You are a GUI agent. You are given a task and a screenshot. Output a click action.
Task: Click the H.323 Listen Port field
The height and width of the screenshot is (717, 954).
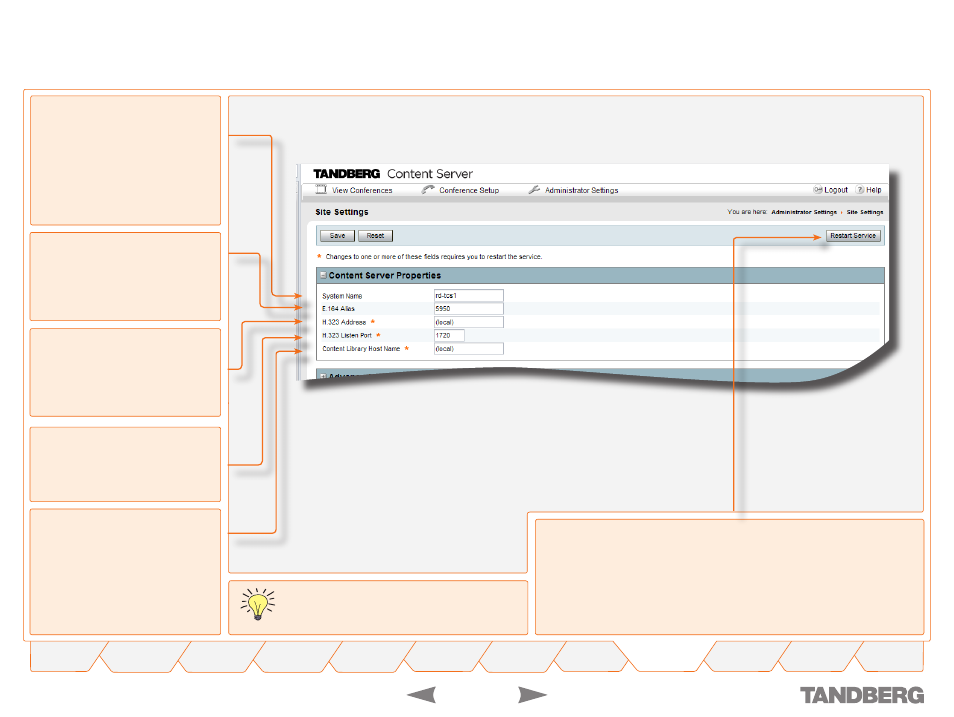click(449, 335)
